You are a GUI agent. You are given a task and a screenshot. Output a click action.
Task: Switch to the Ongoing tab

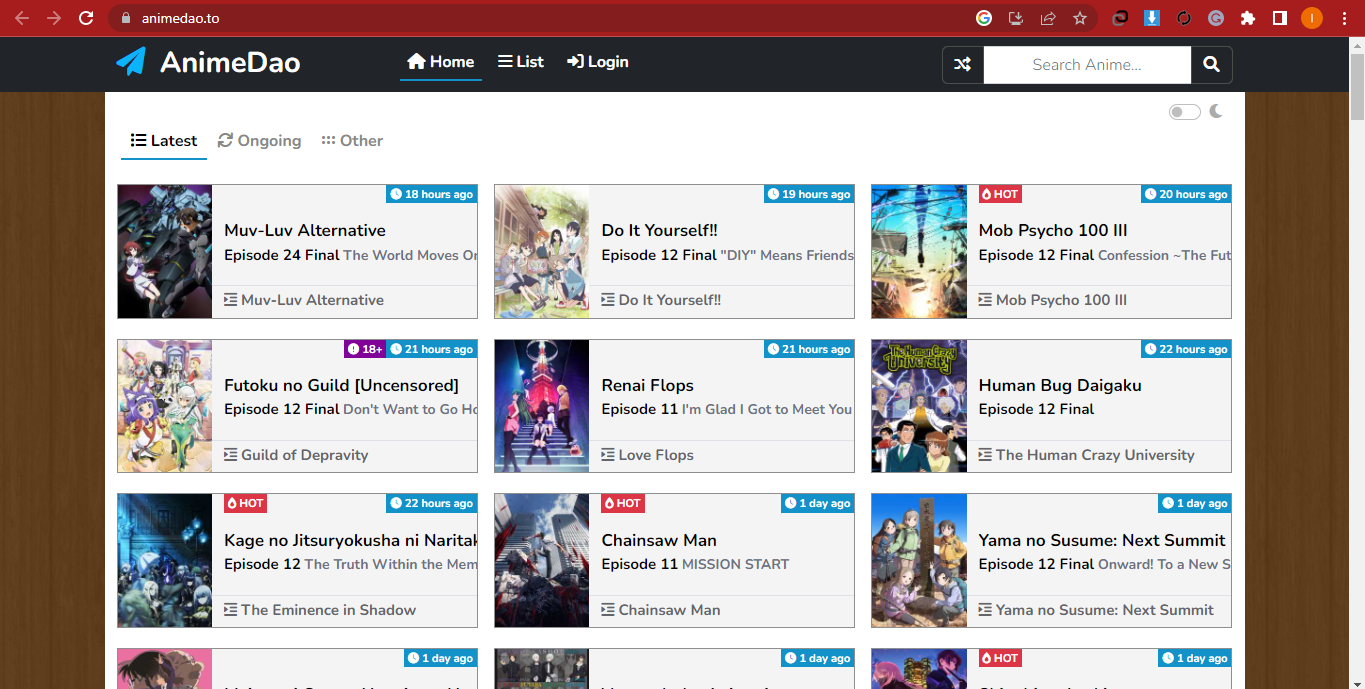pyautogui.click(x=260, y=141)
